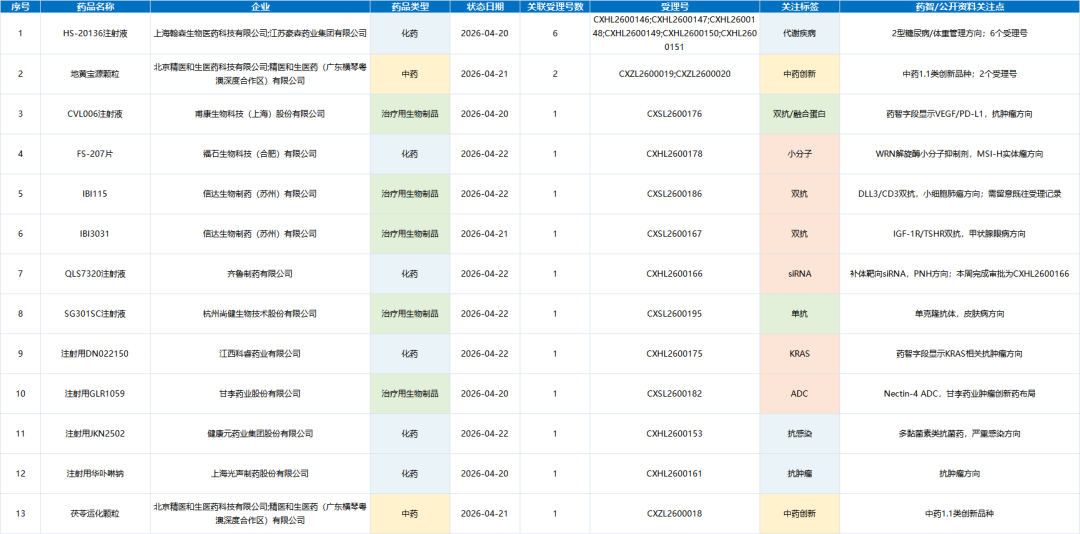Image resolution: width=1080 pixels, height=534 pixels.
Task: Select the 注射用GLR1059 cell
Action: tap(95, 393)
